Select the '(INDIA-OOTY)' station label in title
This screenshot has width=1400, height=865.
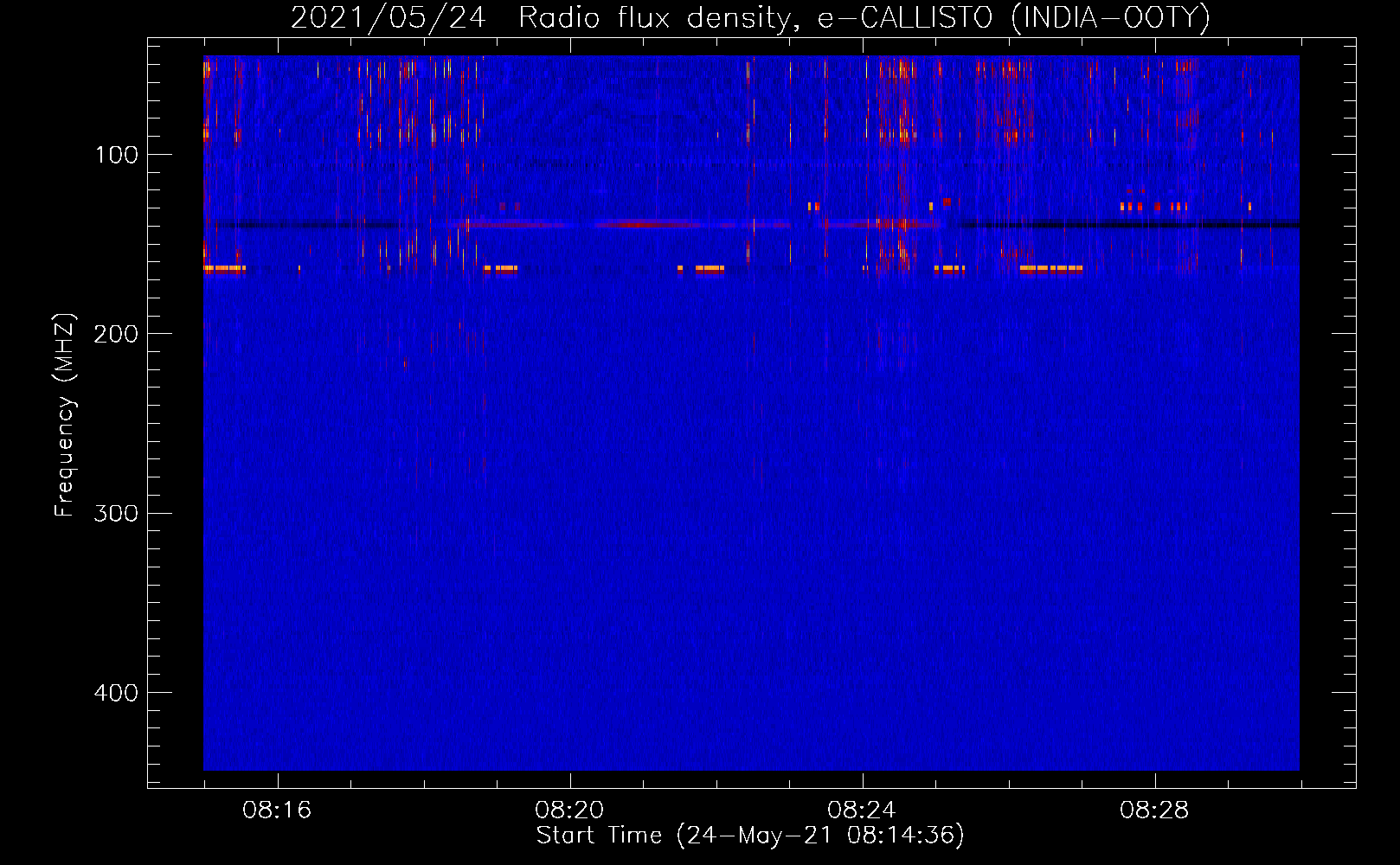[1110, 17]
